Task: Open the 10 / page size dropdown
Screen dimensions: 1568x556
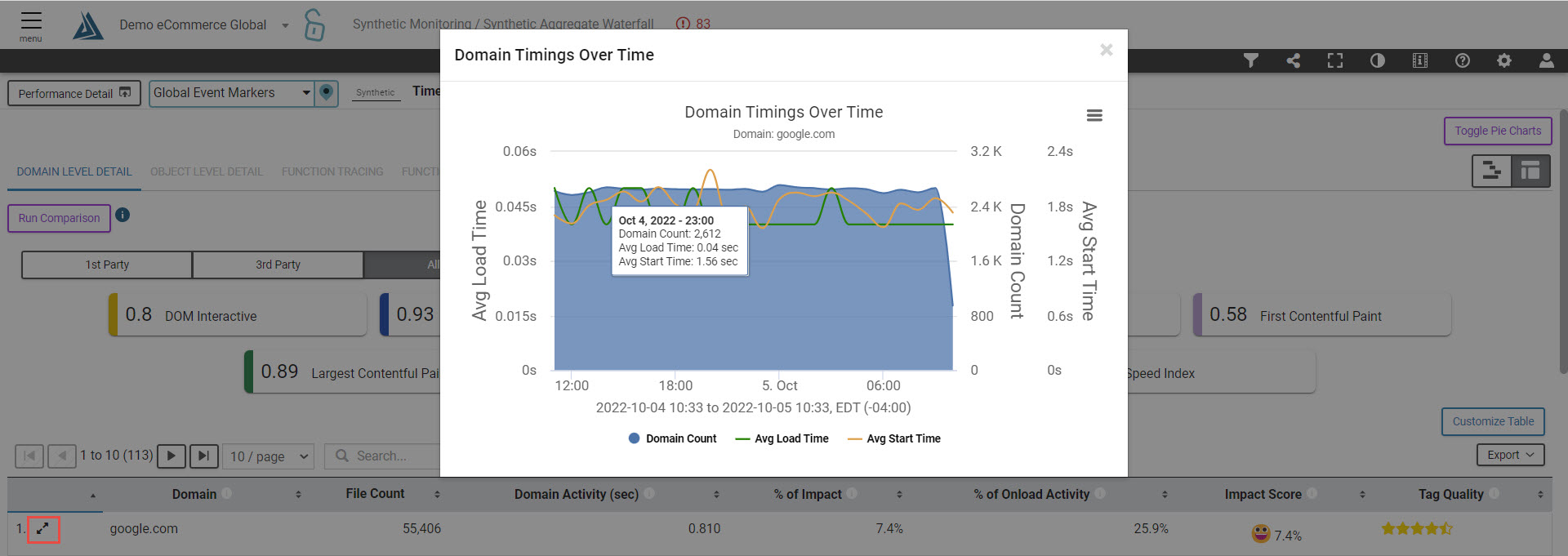Action: pyautogui.click(x=269, y=456)
